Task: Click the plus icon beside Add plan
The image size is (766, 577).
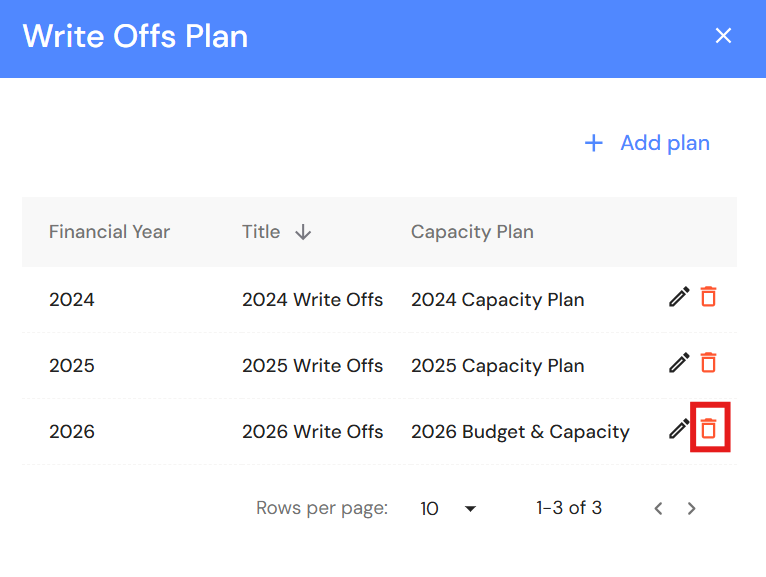Action: pyautogui.click(x=594, y=143)
